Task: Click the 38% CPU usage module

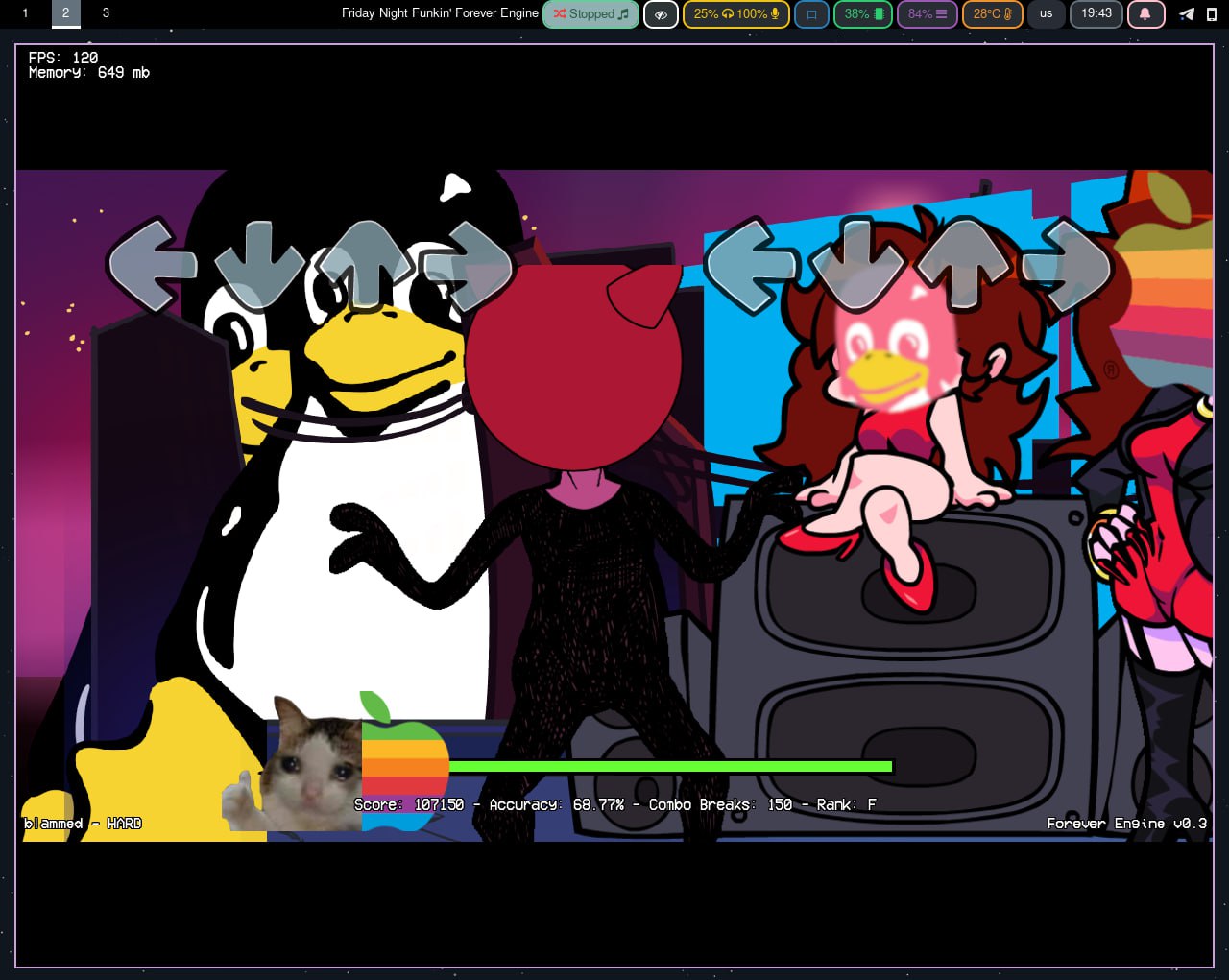Action: coord(862,14)
